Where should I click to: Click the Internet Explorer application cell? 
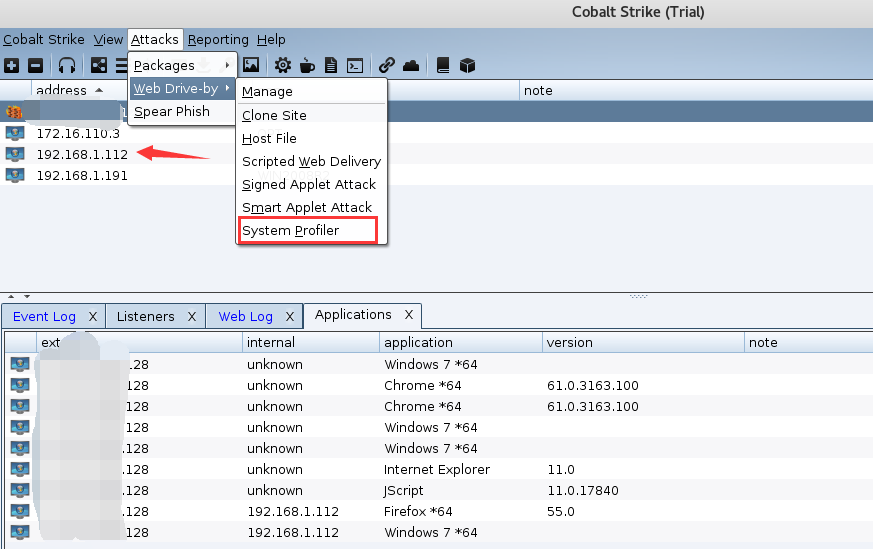[436, 469]
